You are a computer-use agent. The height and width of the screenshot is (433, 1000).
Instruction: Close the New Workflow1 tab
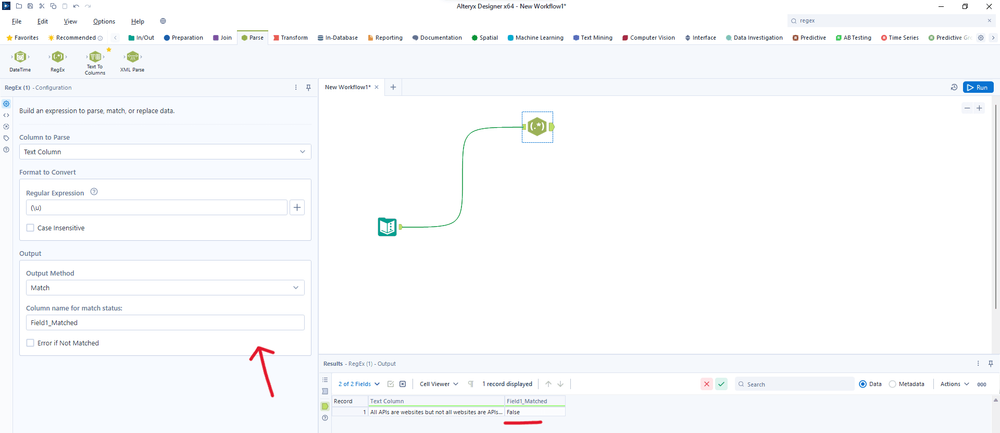[376, 87]
